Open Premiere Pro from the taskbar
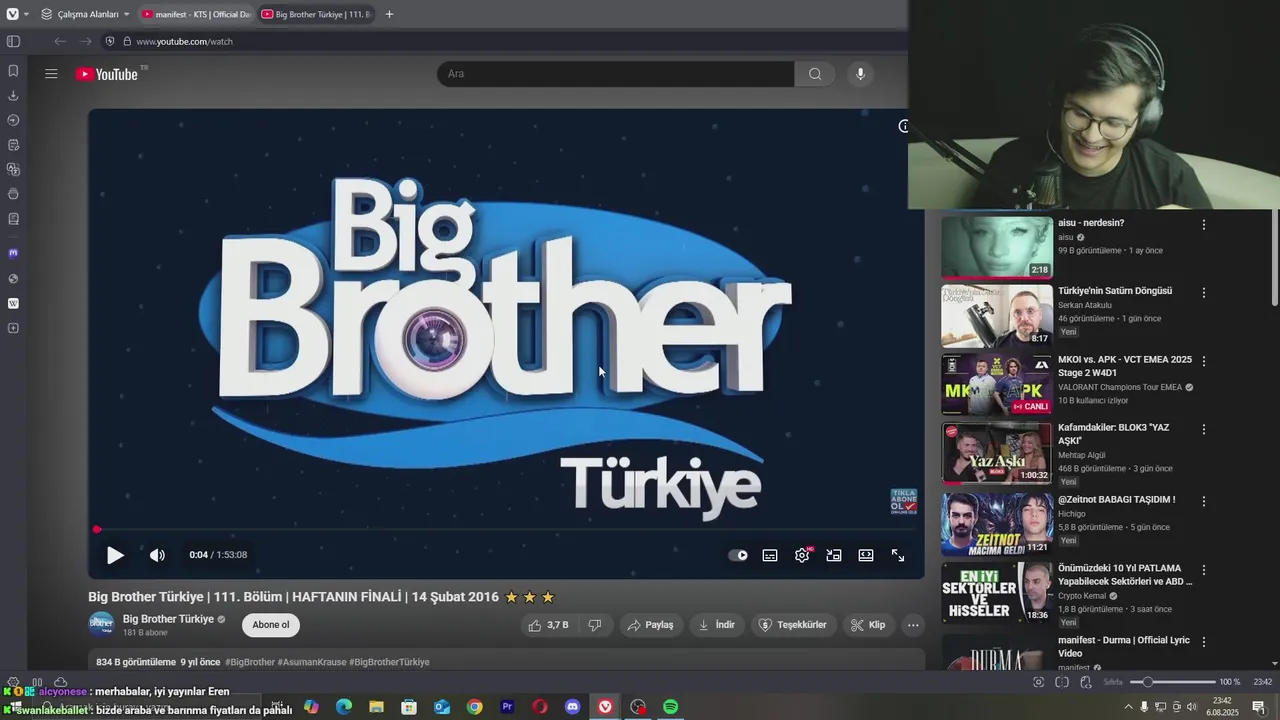 coord(507,707)
